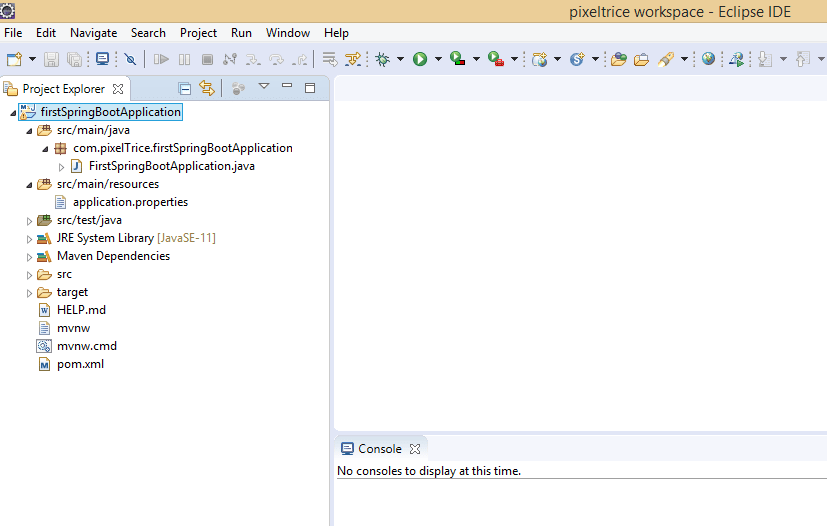The image size is (827, 526).
Task: Close the Console tab
Action: coord(415,449)
